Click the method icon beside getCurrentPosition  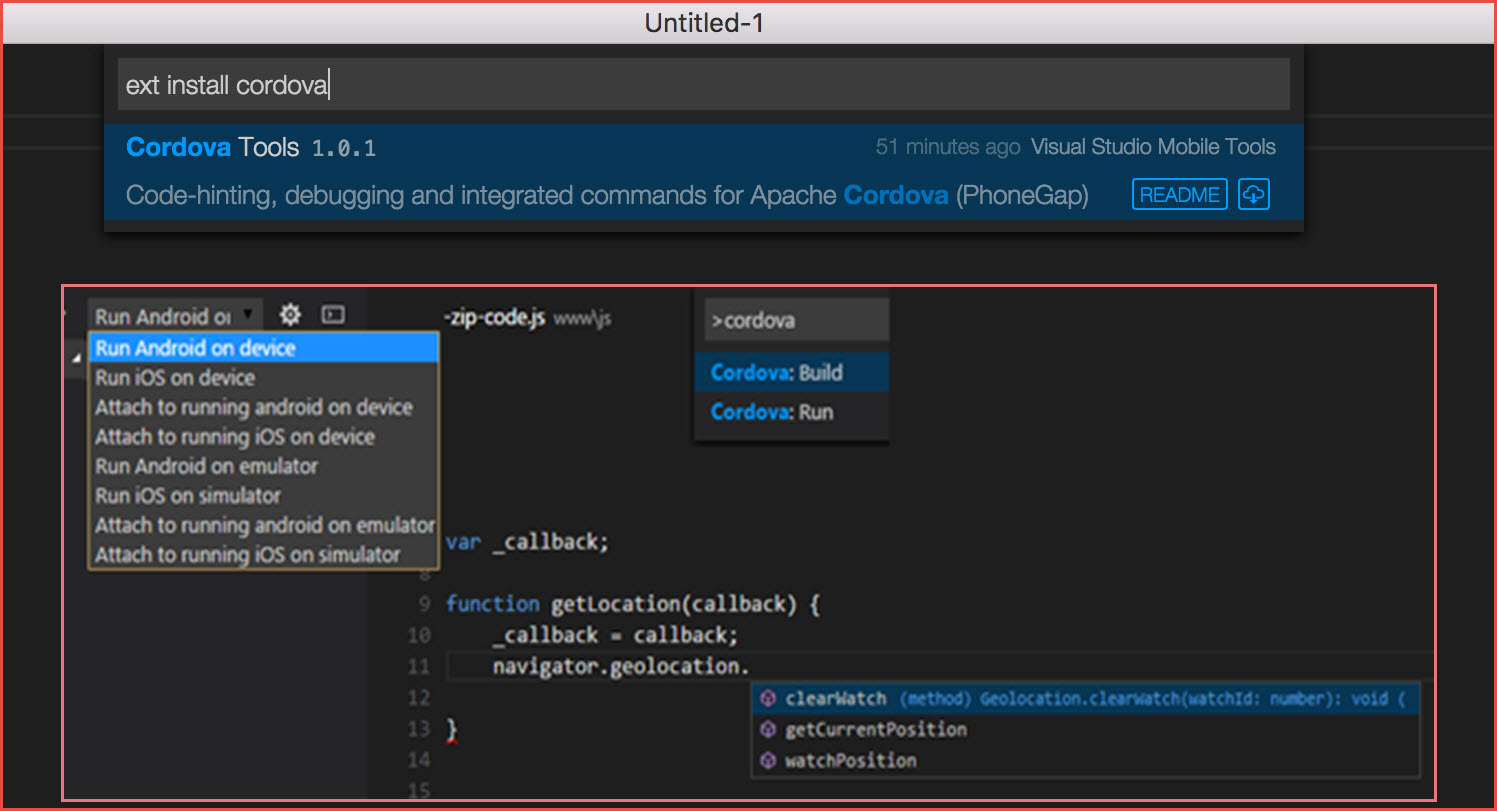tap(768, 730)
